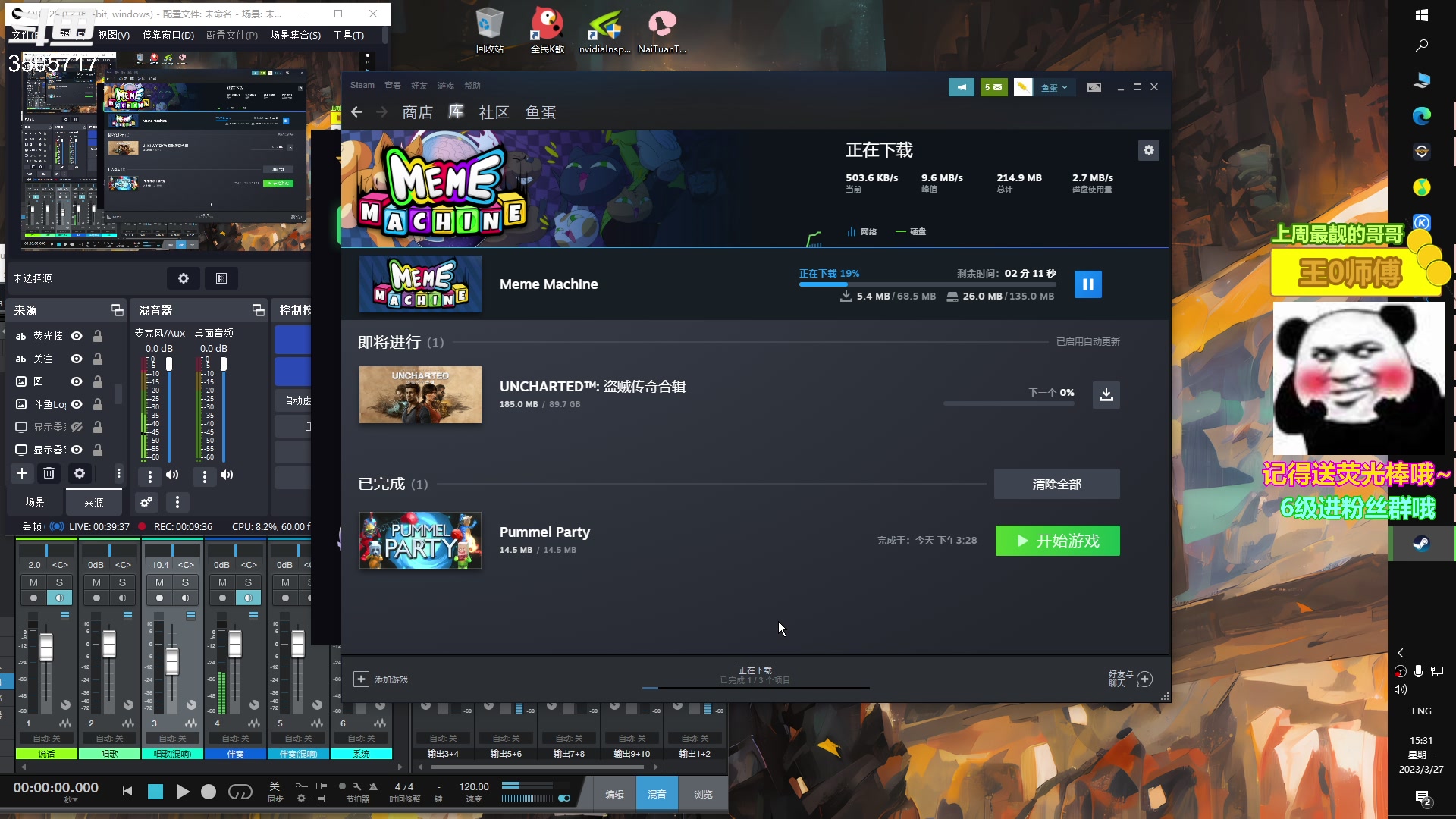Start Pummel Party with 开始游戏 button
The width and height of the screenshot is (1456, 819).
1056,540
